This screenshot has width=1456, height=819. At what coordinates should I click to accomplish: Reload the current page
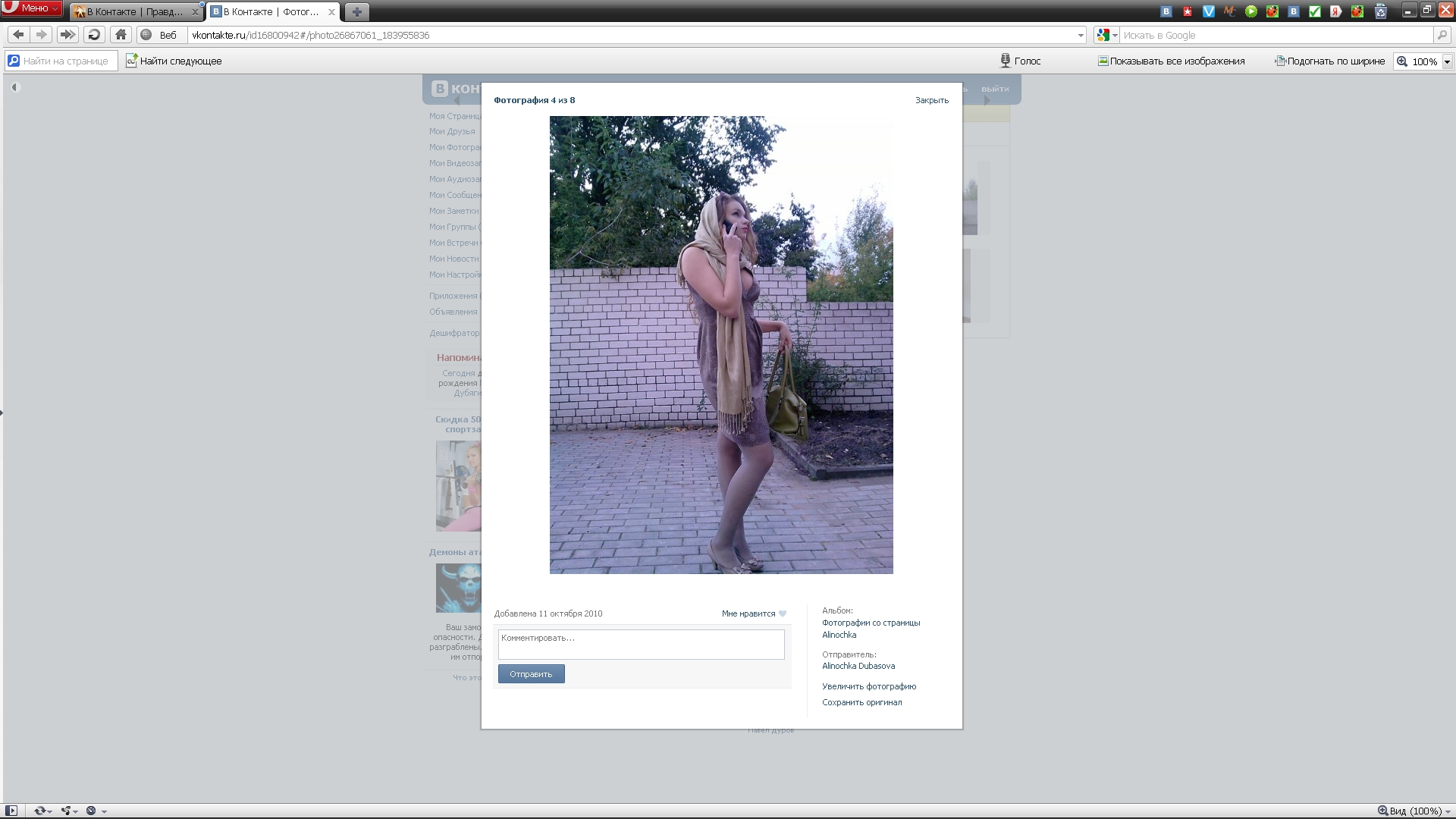[x=94, y=35]
